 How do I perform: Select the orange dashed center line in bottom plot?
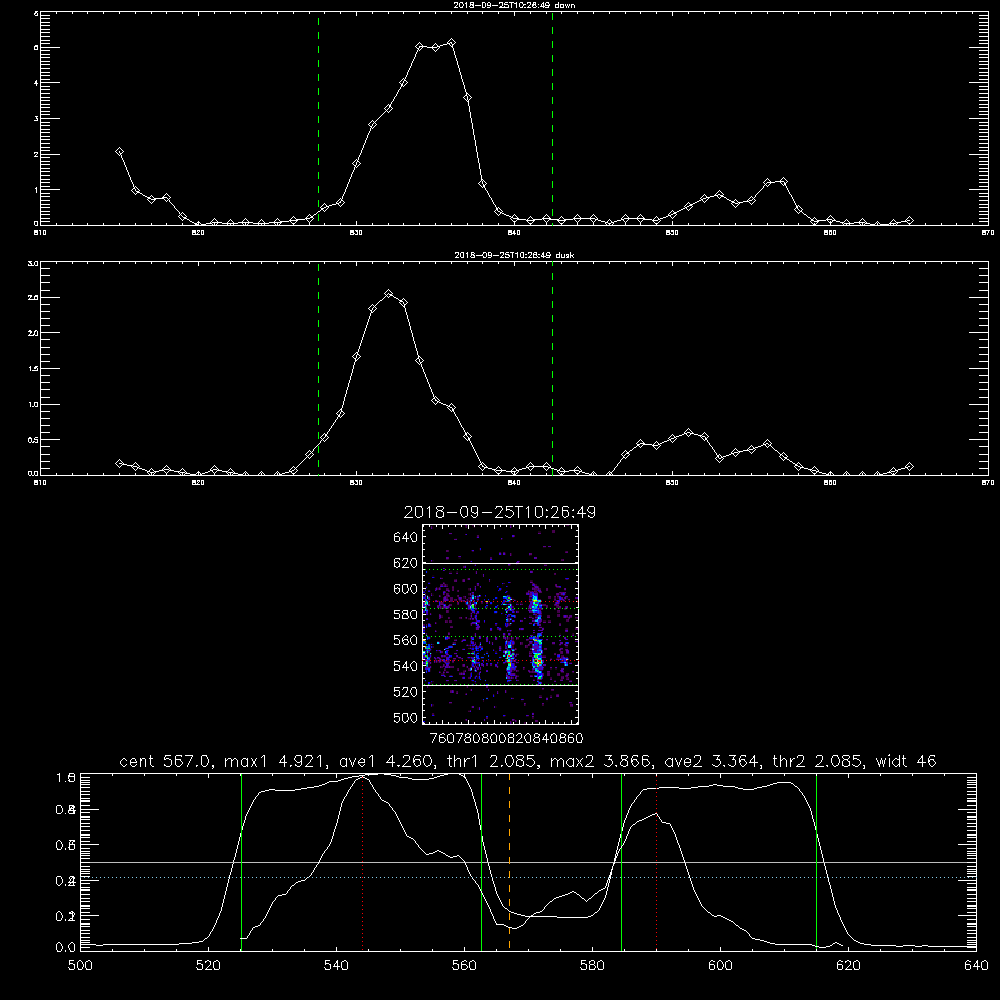(x=509, y=861)
